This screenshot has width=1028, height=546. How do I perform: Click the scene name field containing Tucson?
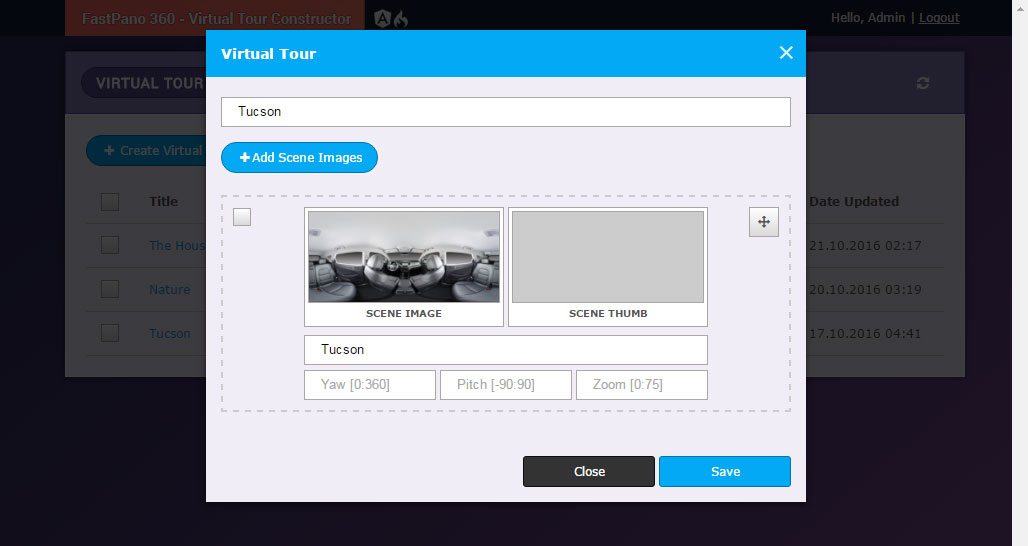click(506, 350)
